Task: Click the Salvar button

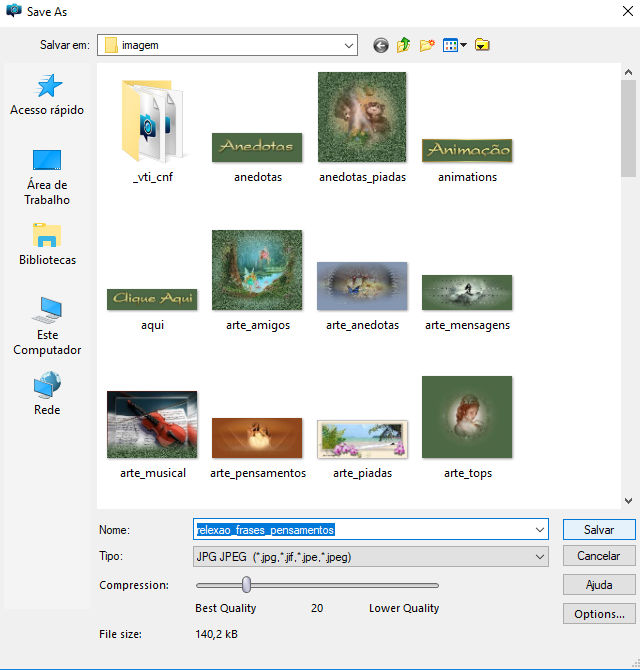Action: (x=599, y=530)
